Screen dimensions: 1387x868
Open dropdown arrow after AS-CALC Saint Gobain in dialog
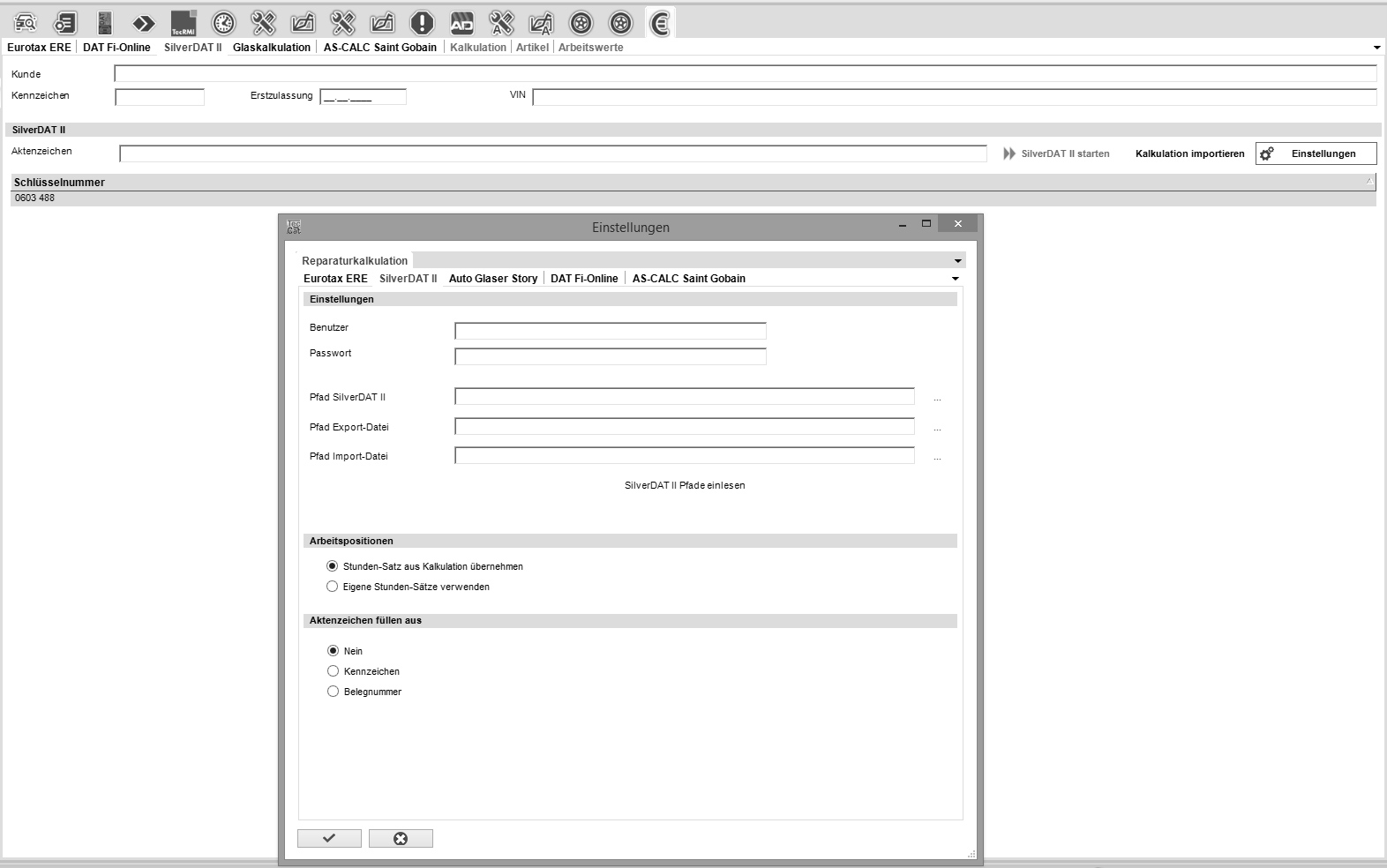pyautogui.click(x=955, y=279)
